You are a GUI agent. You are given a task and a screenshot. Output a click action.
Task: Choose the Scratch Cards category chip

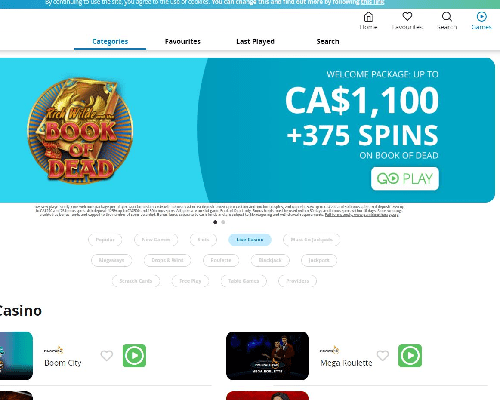pos(136,281)
